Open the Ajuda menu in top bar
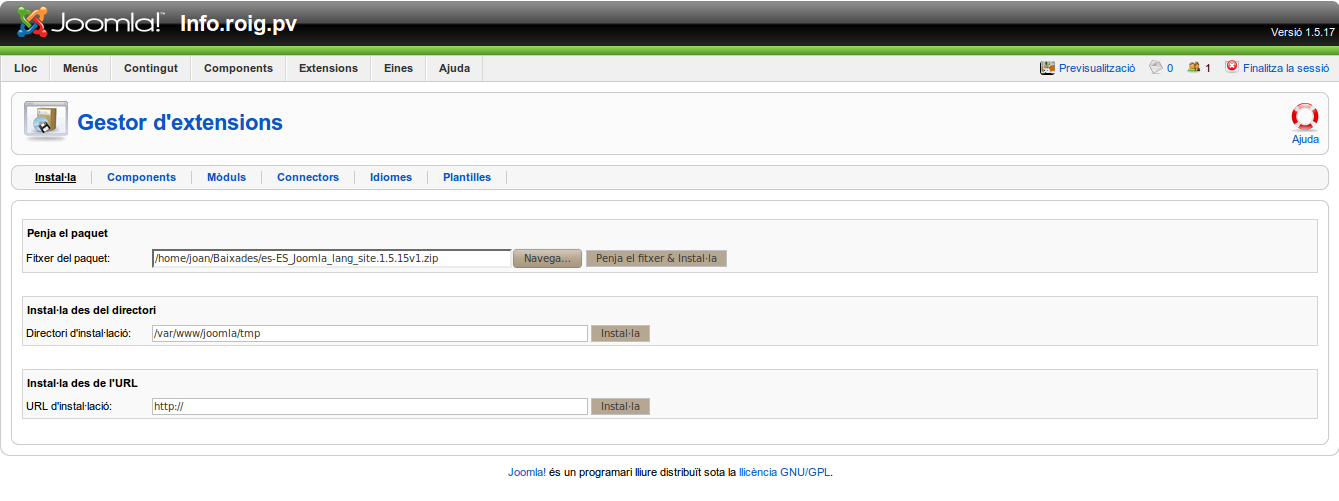 [x=454, y=68]
